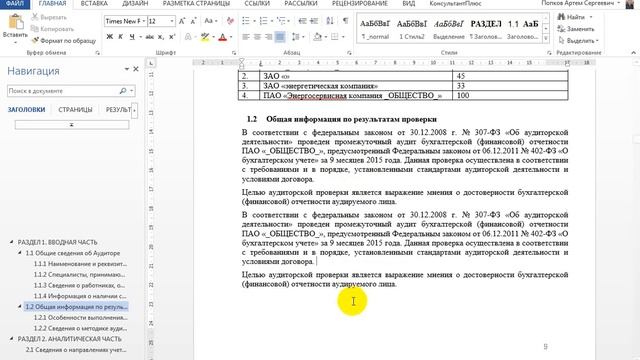The height and width of the screenshot is (360, 640).
Task: Click Replace (Заменить)
Action: point(576,29)
